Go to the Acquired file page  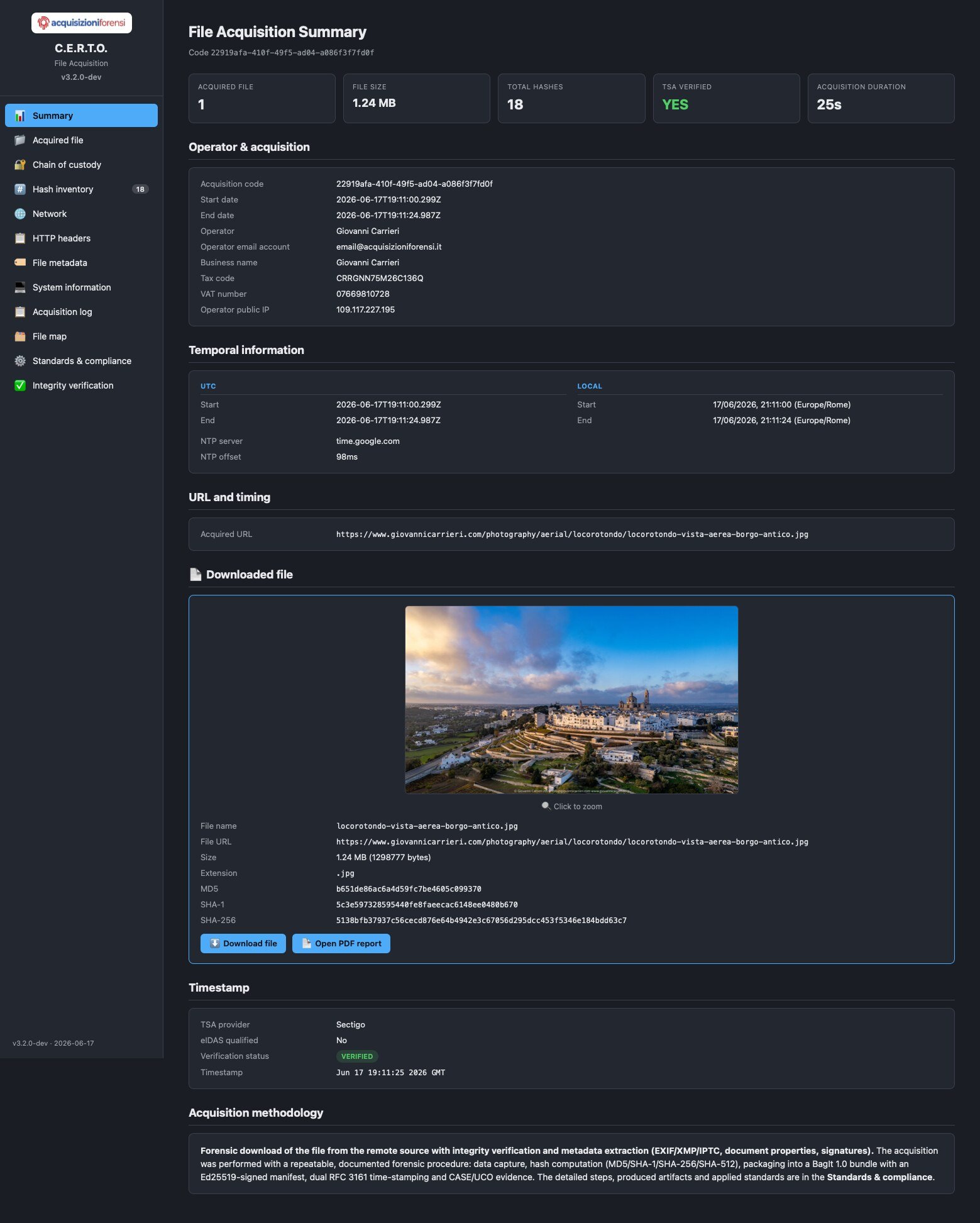81,140
